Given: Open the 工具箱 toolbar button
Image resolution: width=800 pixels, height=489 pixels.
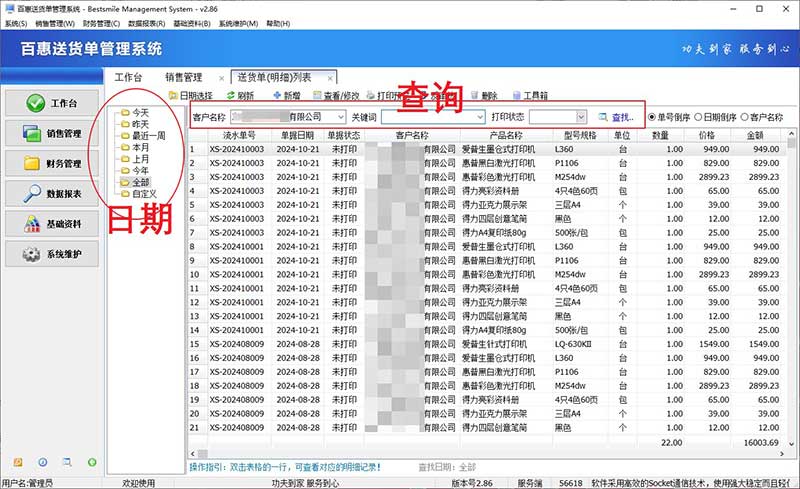Looking at the screenshot, I should [x=530, y=96].
